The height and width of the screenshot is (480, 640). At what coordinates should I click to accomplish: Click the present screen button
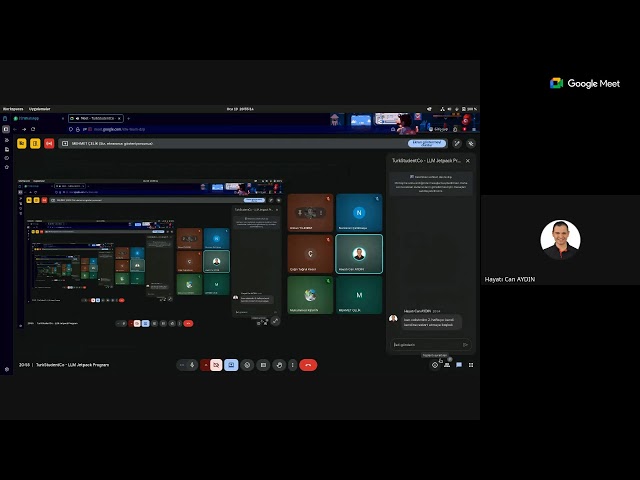pos(232,365)
